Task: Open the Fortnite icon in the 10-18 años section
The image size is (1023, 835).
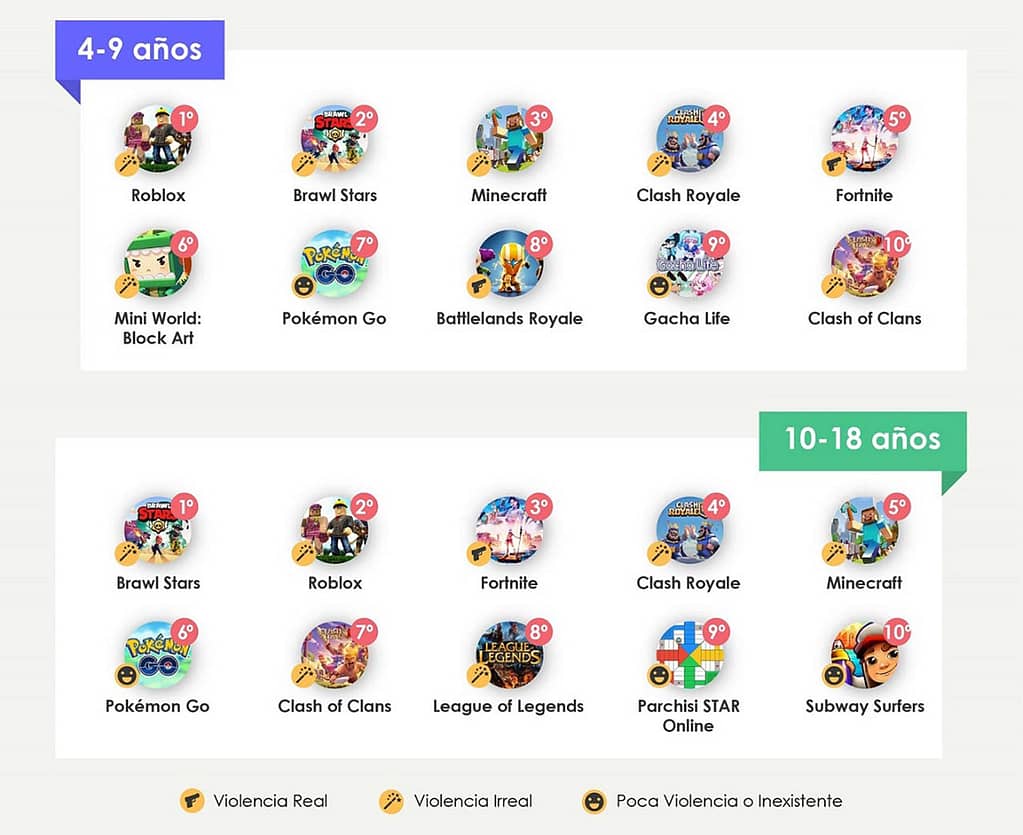Action: [x=510, y=527]
